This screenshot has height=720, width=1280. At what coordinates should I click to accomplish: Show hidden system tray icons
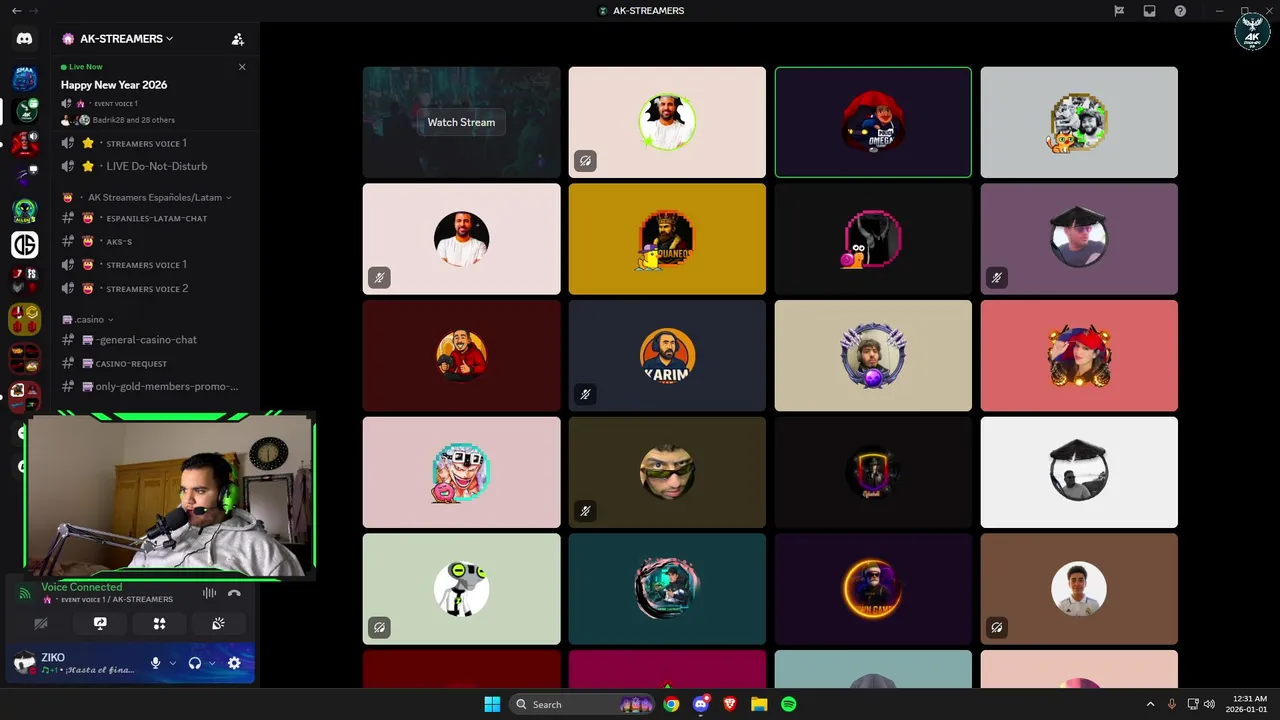1150,704
